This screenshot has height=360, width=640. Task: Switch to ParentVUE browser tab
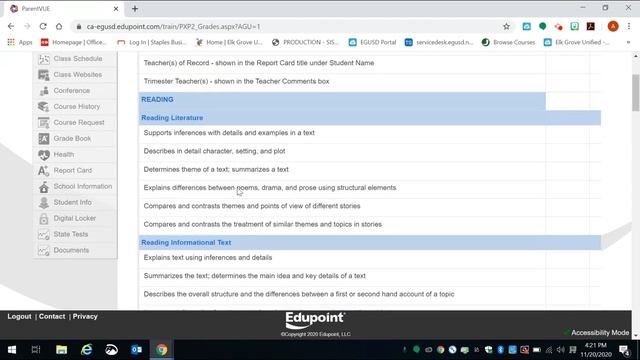[63, 9]
